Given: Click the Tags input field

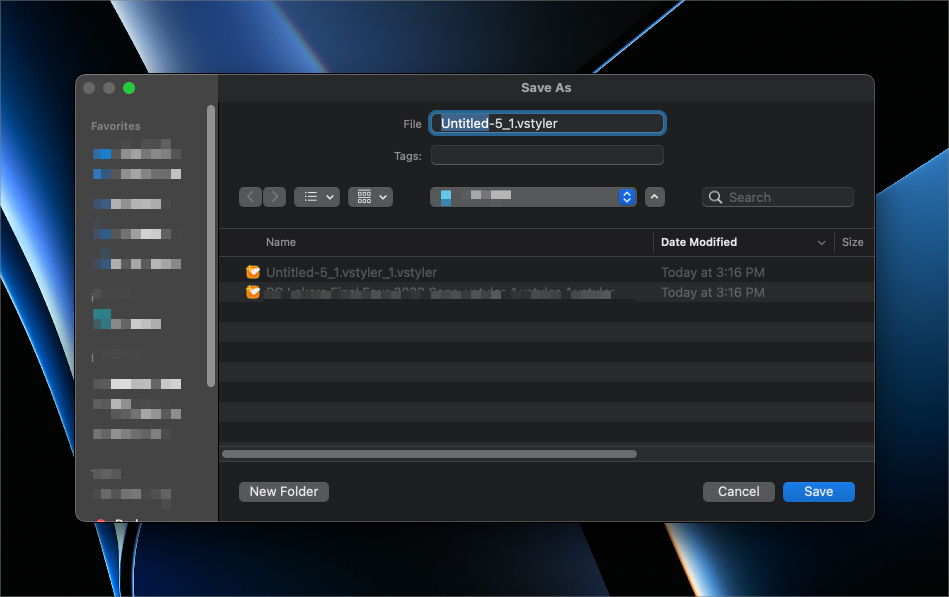Looking at the screenshot, I should coord(547,155).
